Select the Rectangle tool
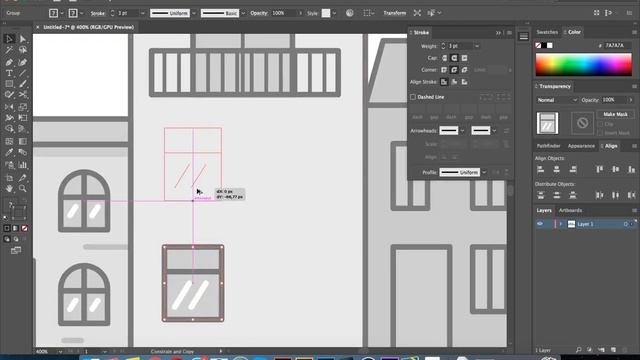 tap(9, 84)
